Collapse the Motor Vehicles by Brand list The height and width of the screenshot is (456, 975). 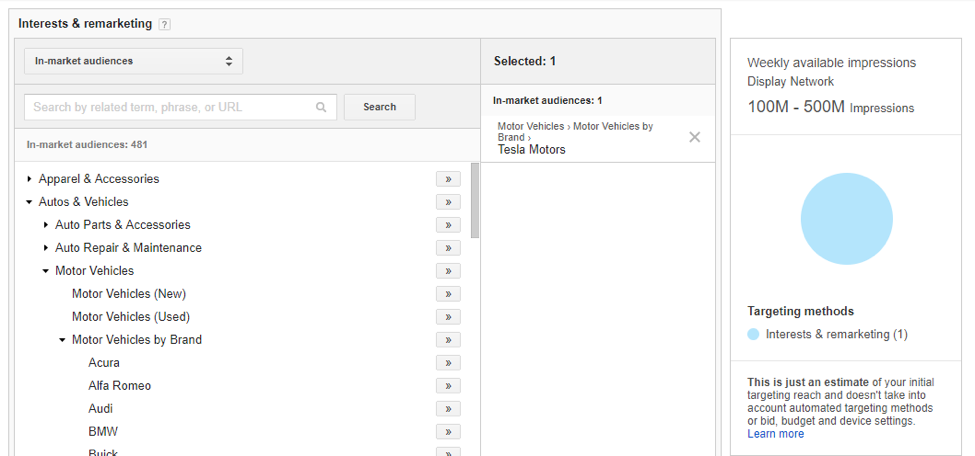pos(63,340)
